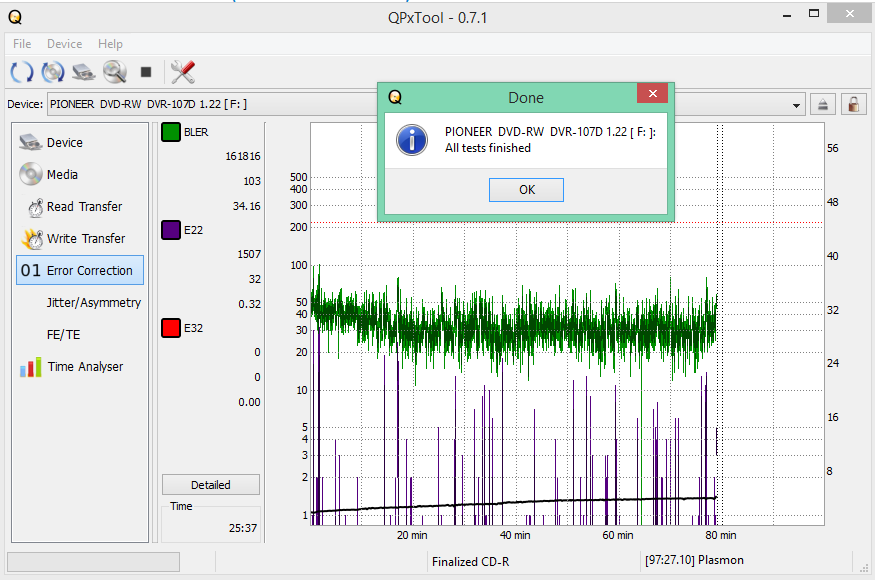The width and height of the screenshot is (875, 580).
Task: Click the '80 min' graph axis label
Action: tap(720, 535)
